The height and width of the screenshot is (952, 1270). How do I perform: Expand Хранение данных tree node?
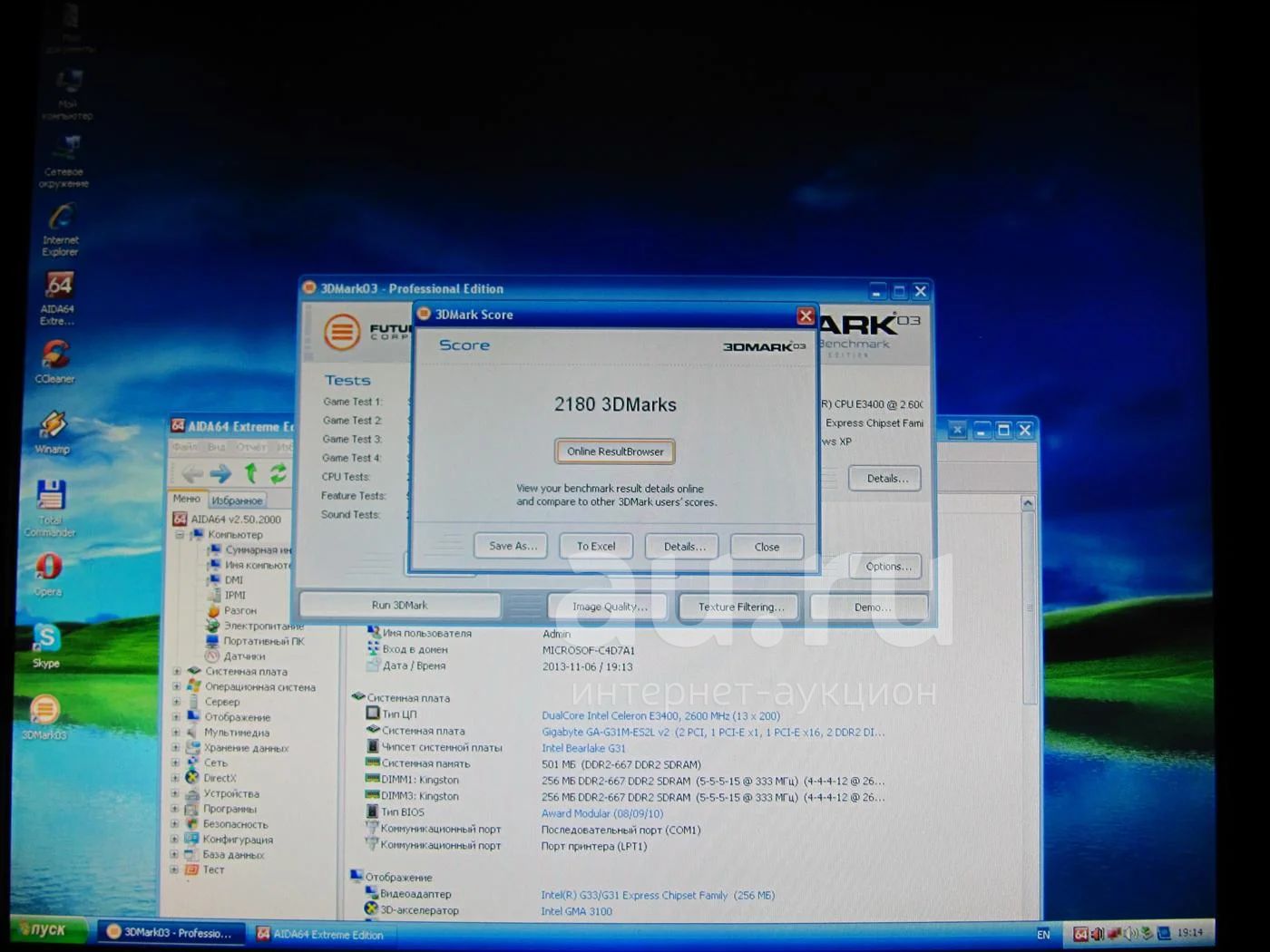(175, 748)
